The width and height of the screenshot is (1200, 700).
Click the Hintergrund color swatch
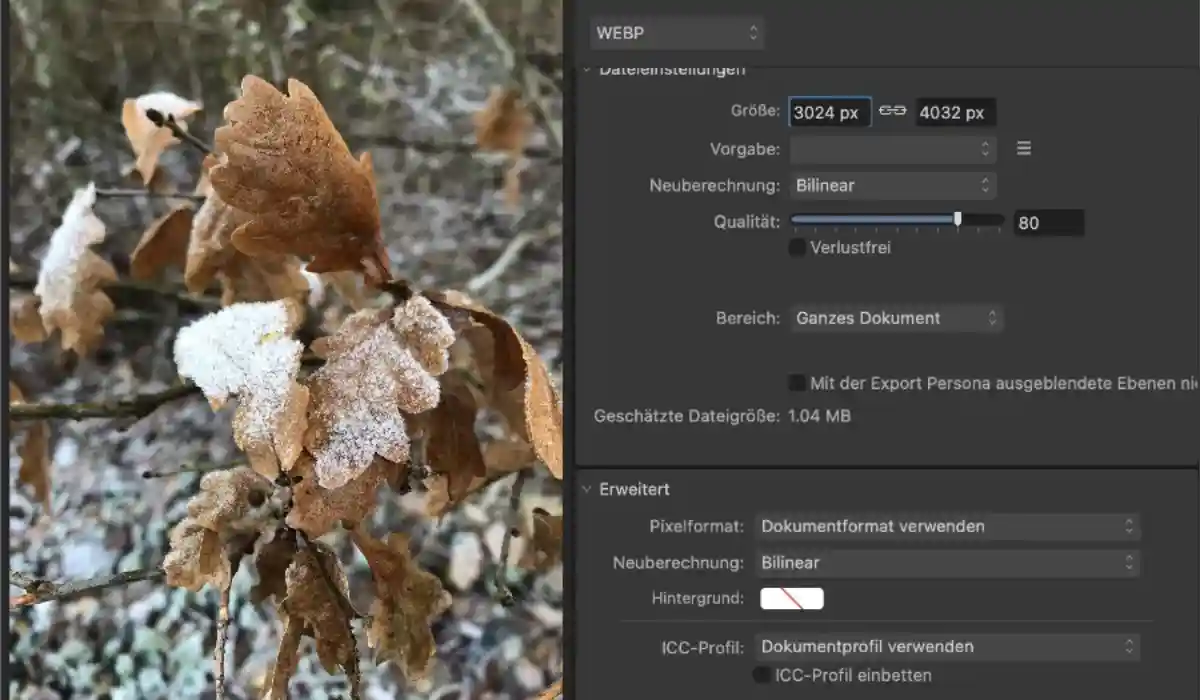click(x=792, y=599)
